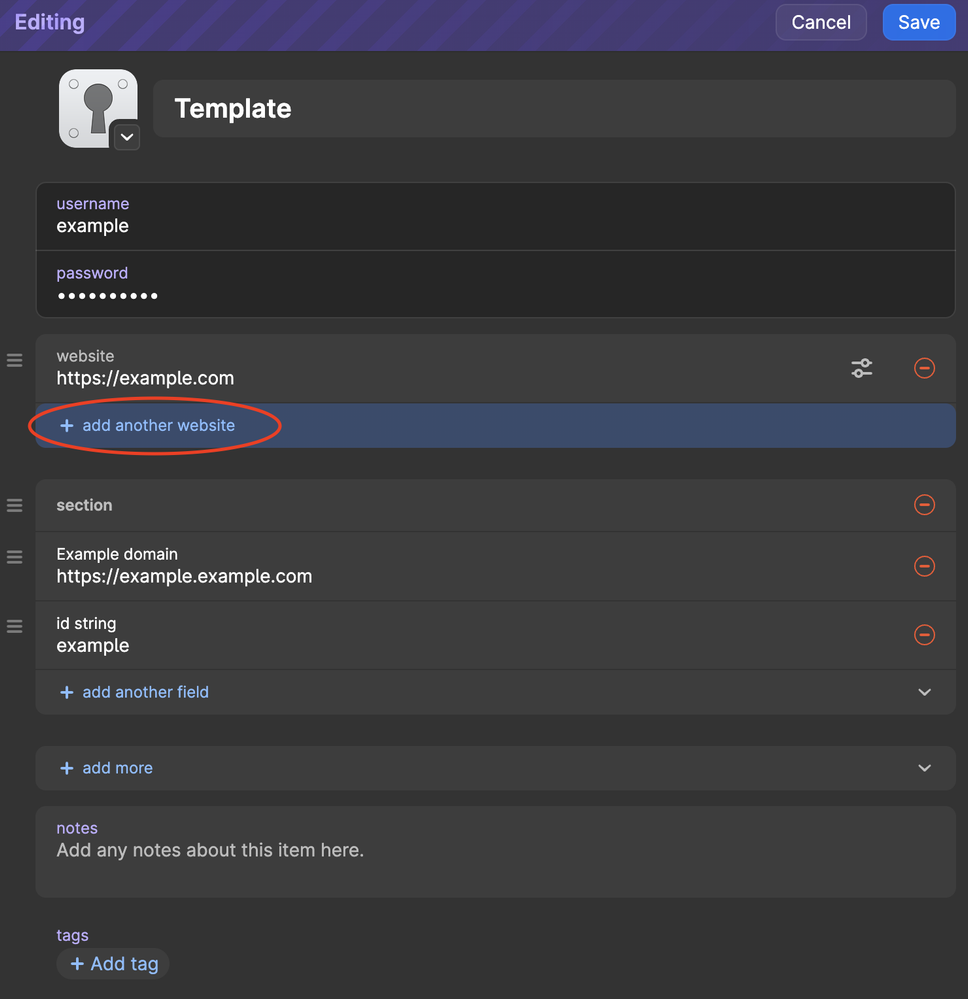Delete the section using its minus icon
The width and height of the screenshot is (968, 999).
point(924,505)
